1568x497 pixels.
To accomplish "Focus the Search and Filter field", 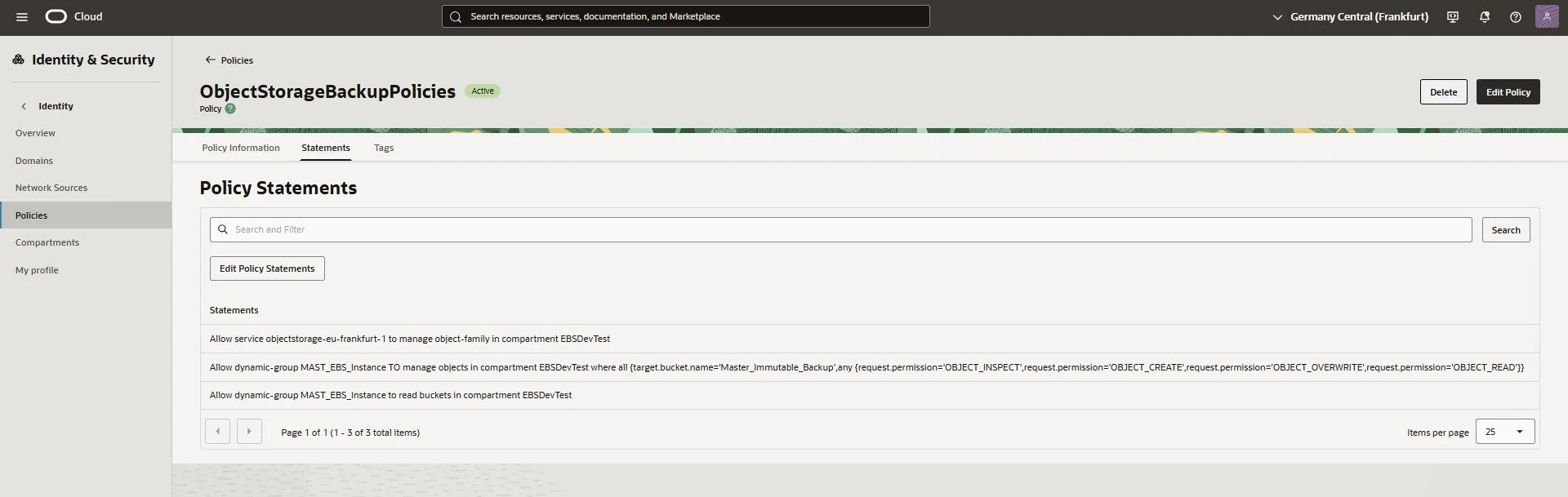I will [x=840, y=229].
